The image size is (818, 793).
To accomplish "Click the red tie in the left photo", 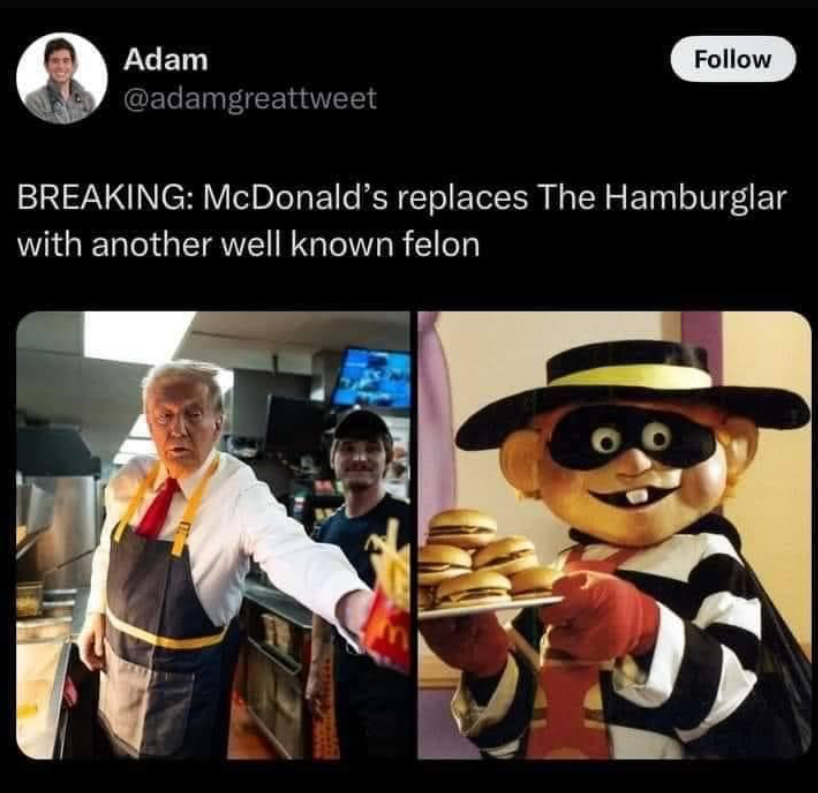I will click(x=159, y=507).
